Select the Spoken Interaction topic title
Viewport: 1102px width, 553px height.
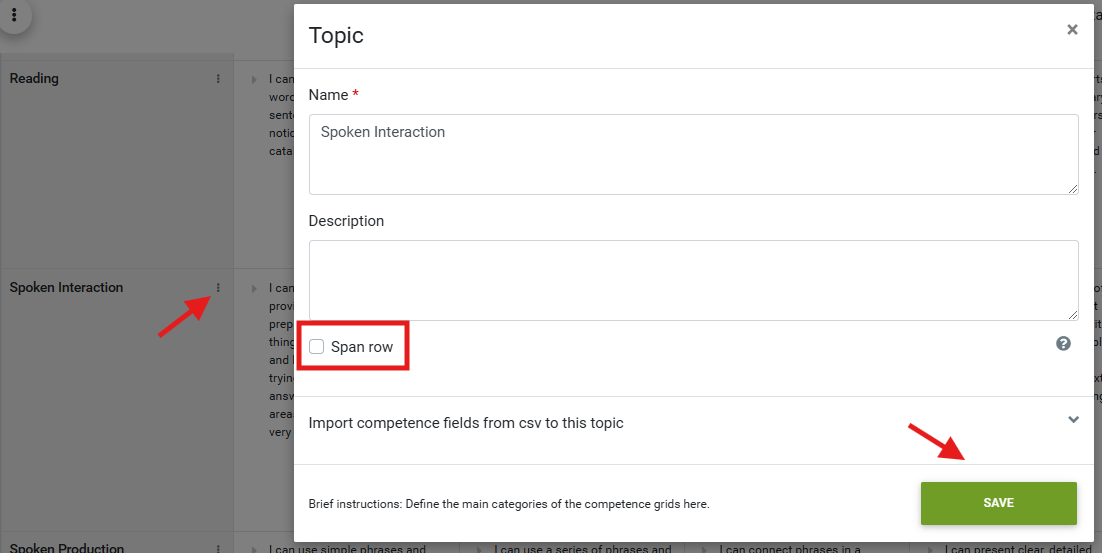click(x=66, y=287)
